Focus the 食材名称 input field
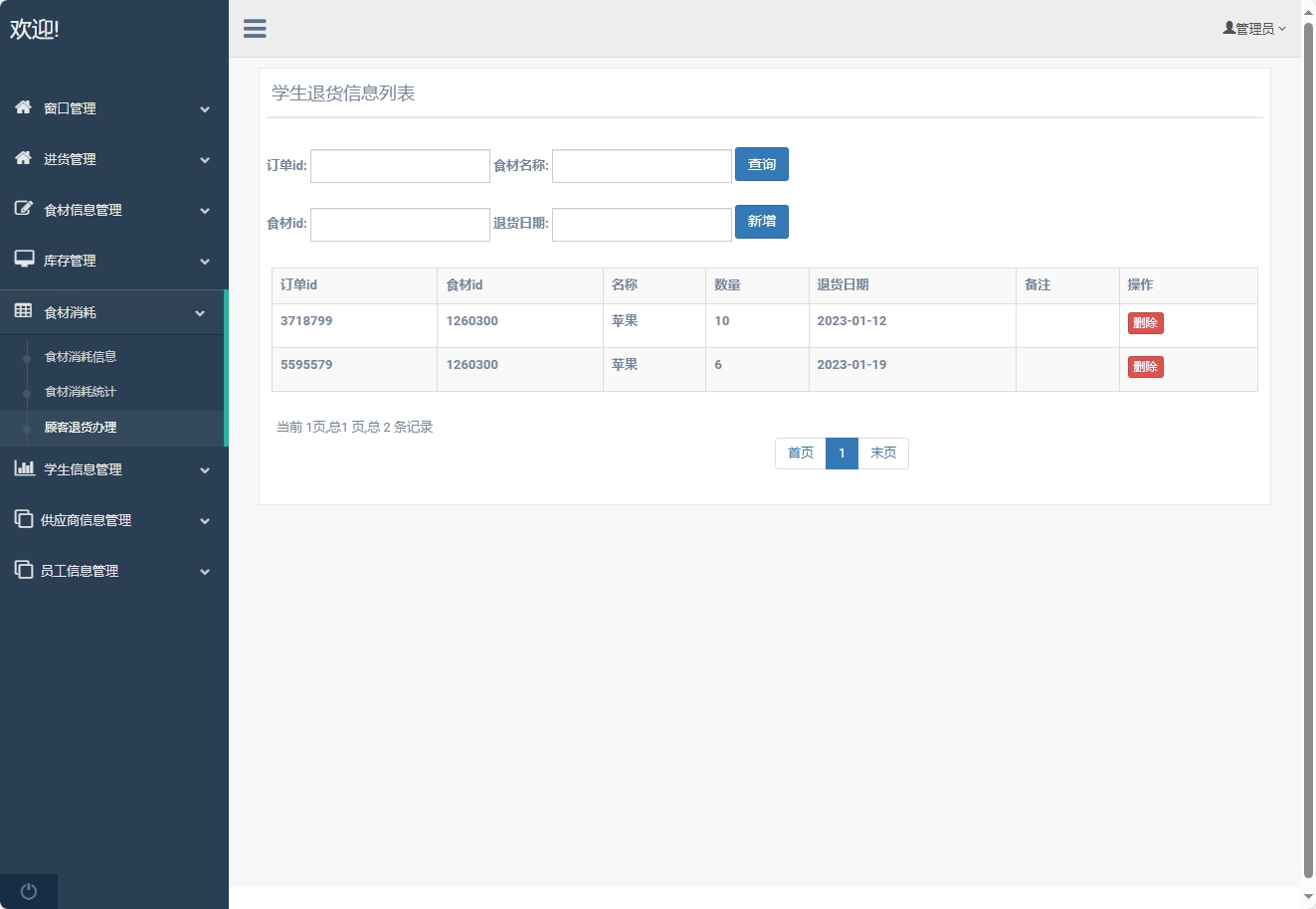Image resolution: width=1316 pixels, height=909 pixels. (x=642, y=166)
